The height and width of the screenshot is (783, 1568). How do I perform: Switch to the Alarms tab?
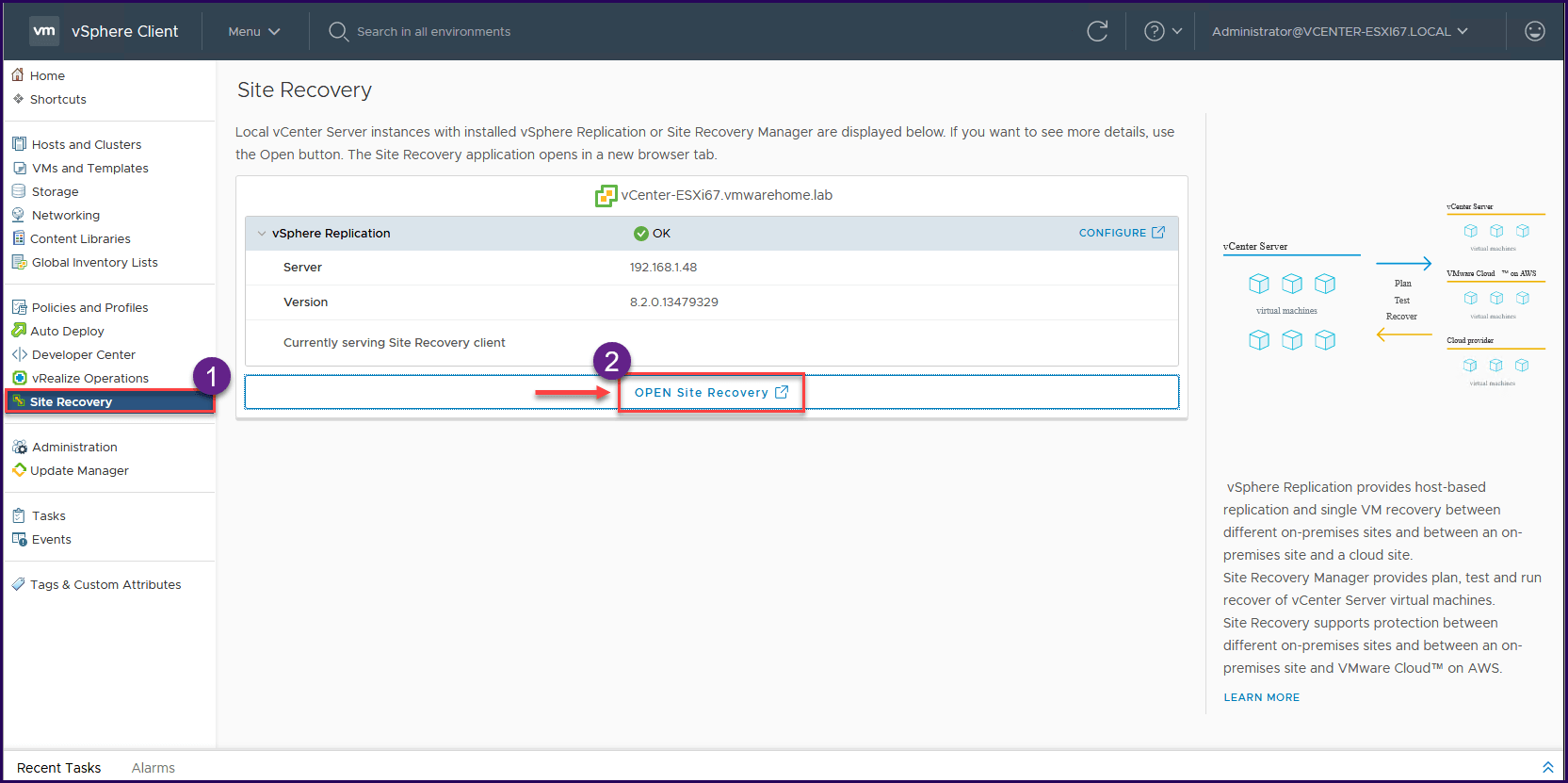pos(154,768)
